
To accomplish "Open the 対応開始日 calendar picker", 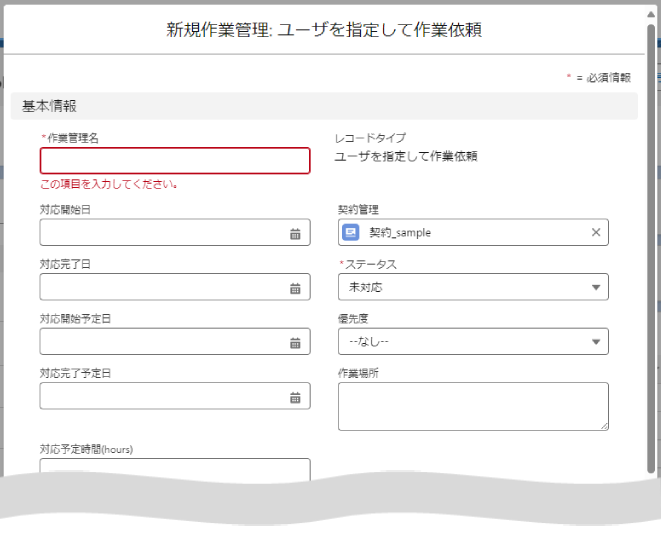I will (295, 233).
